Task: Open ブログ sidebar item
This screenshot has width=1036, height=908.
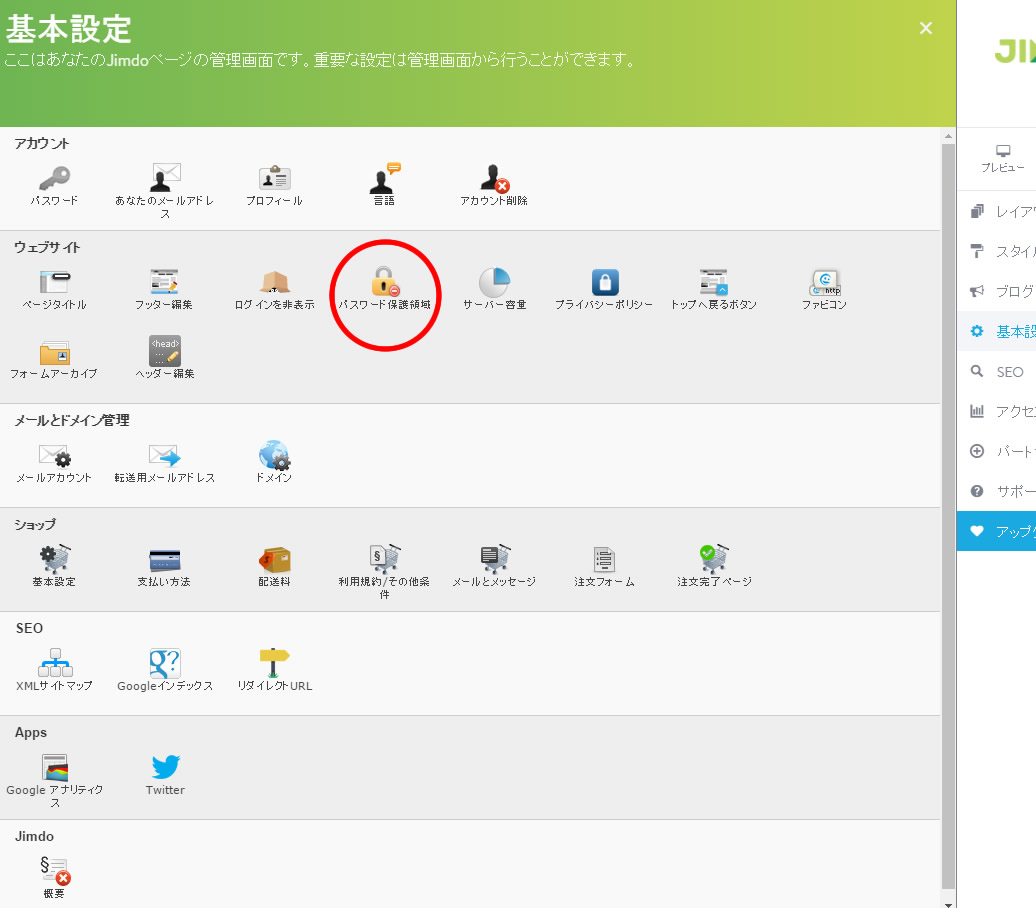Action: 996,291
